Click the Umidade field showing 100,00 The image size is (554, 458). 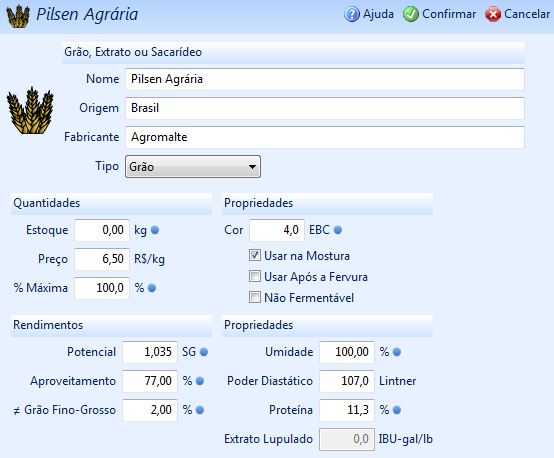pos(347,352)
